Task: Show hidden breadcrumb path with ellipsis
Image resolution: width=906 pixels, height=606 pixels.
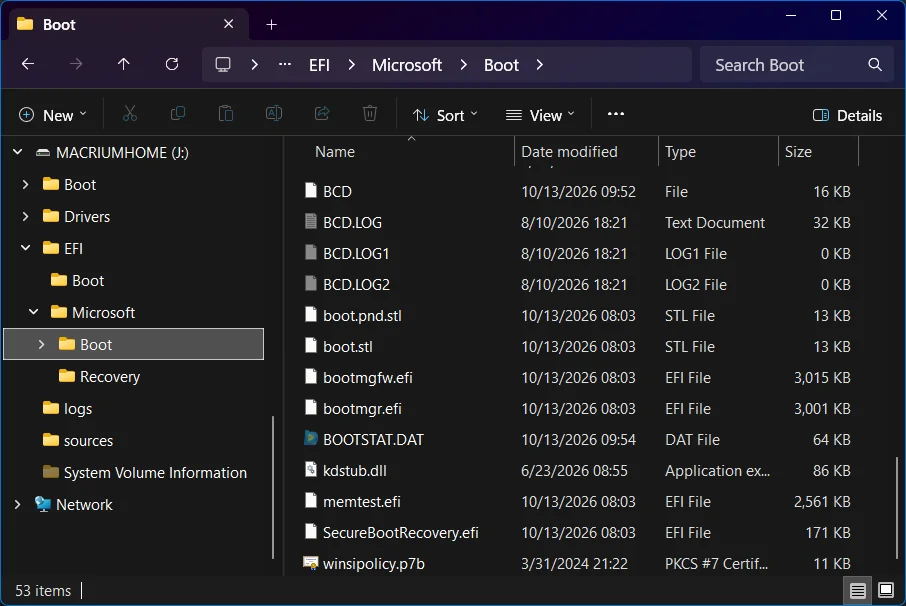Action: point(285,65)
